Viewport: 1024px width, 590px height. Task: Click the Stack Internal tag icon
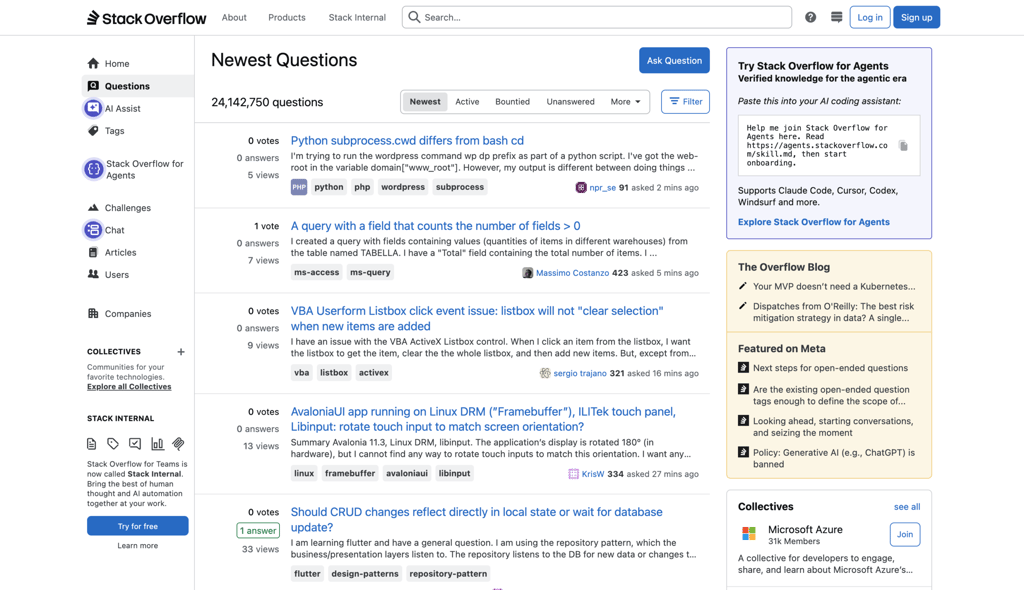113,444
